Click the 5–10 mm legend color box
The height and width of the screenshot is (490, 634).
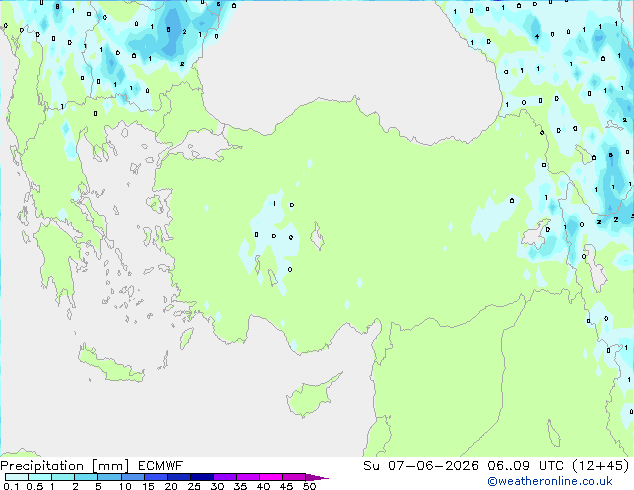click(109, 477)
